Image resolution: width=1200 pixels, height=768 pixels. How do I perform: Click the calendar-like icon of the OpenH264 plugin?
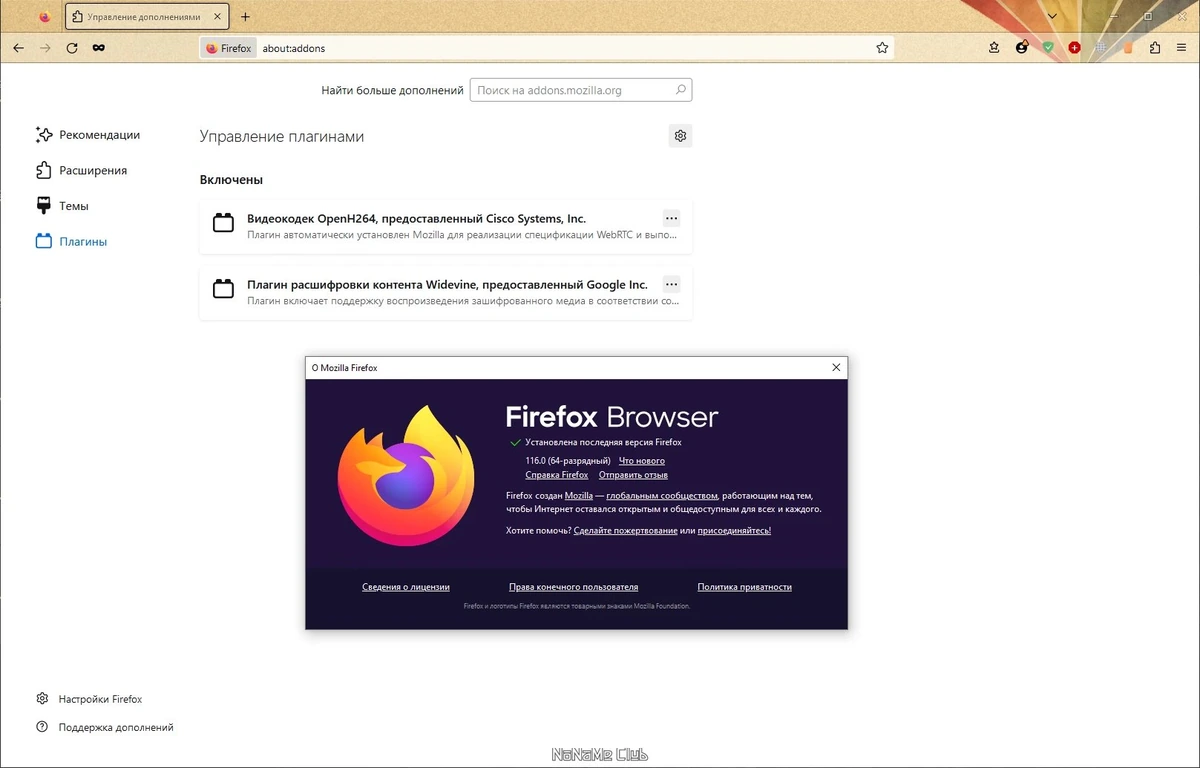point(223,223)
